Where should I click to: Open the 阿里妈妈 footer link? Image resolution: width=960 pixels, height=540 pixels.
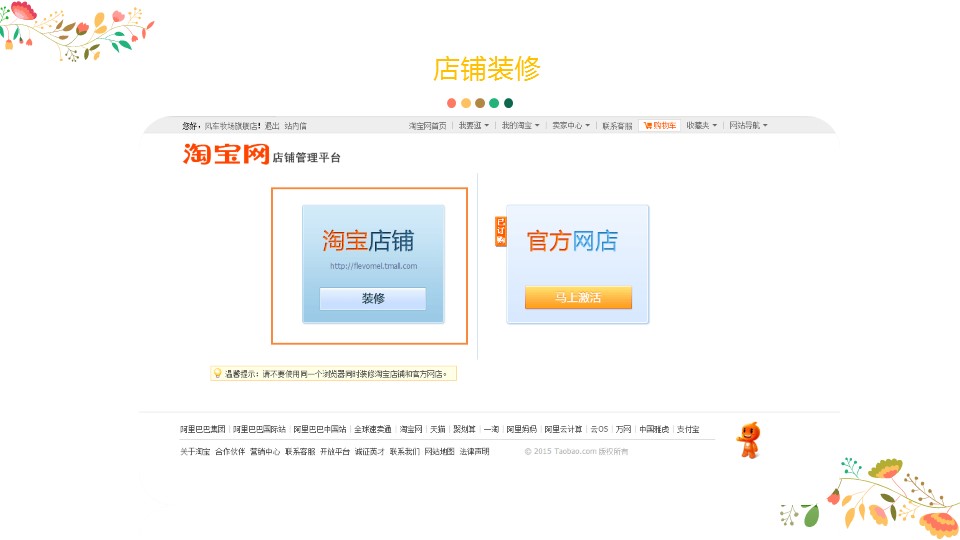(x=522, y=429)
